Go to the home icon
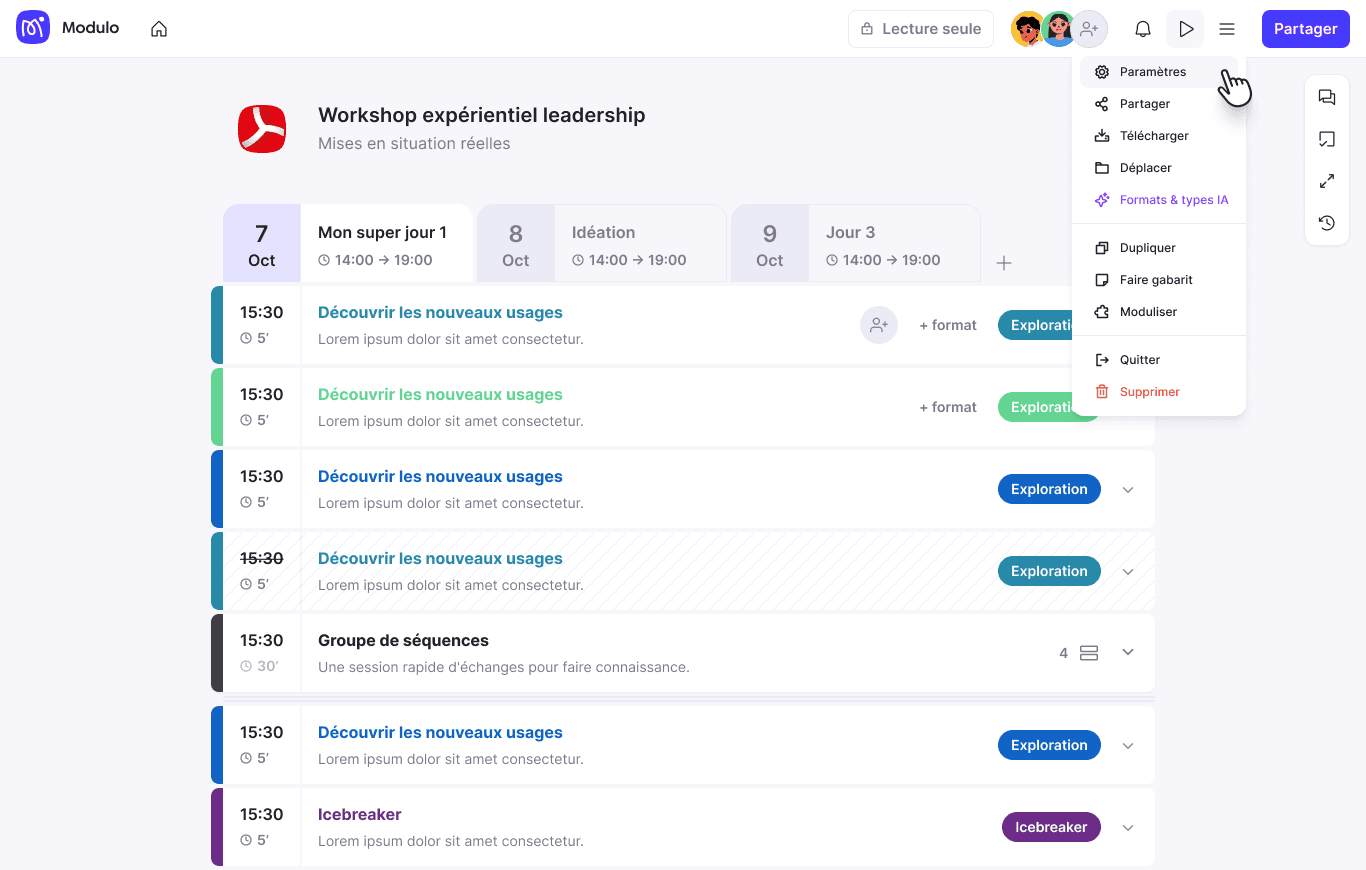The width and height of the screenshot is (1366, 870). click(x=159, y=29)
